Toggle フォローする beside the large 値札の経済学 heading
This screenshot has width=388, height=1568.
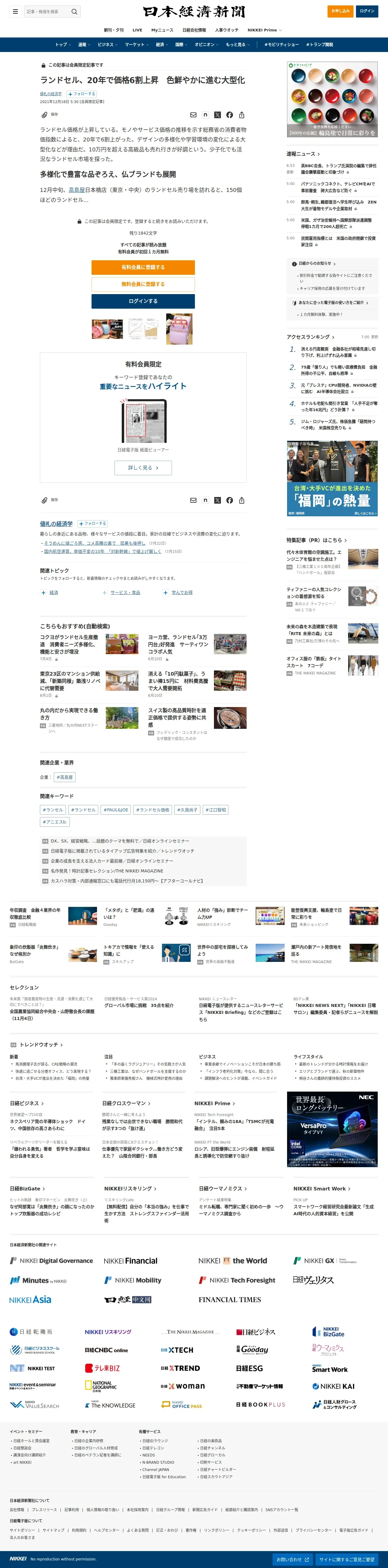pyautogui.click(x=92, y=524)
